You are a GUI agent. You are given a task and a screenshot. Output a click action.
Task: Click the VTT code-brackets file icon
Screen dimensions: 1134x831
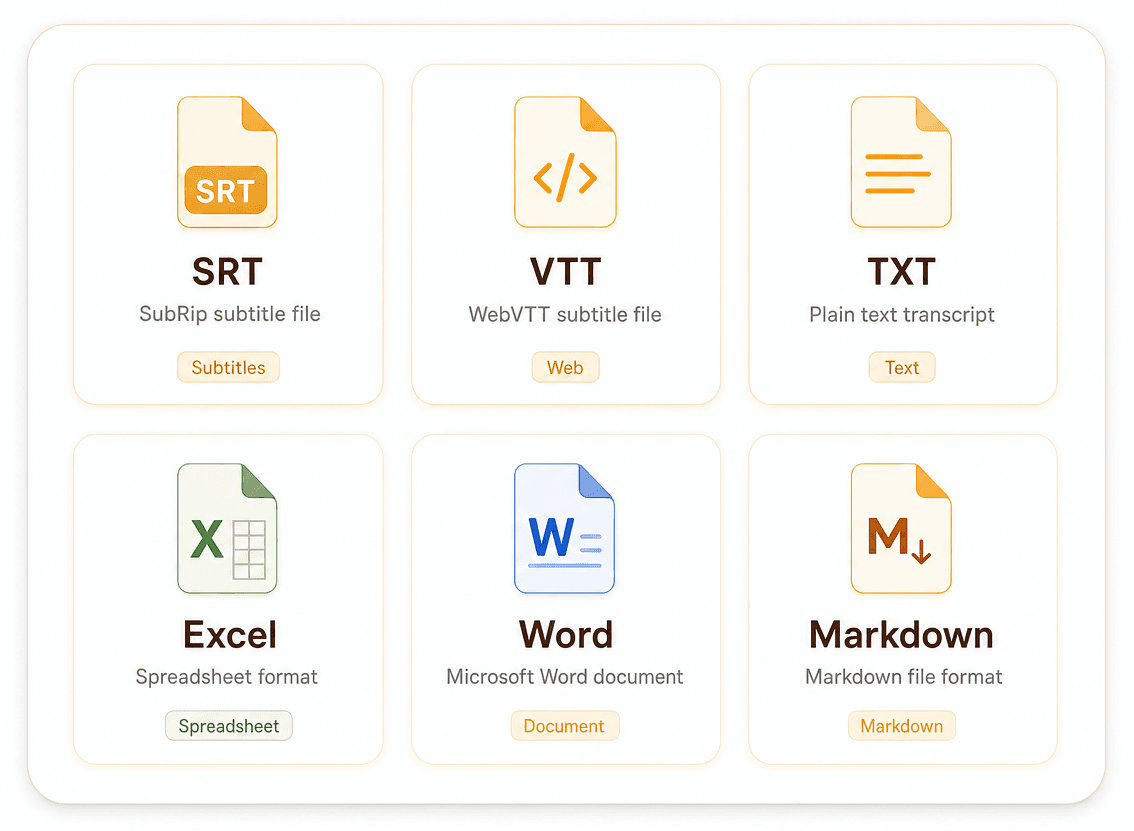coord(565,162)
